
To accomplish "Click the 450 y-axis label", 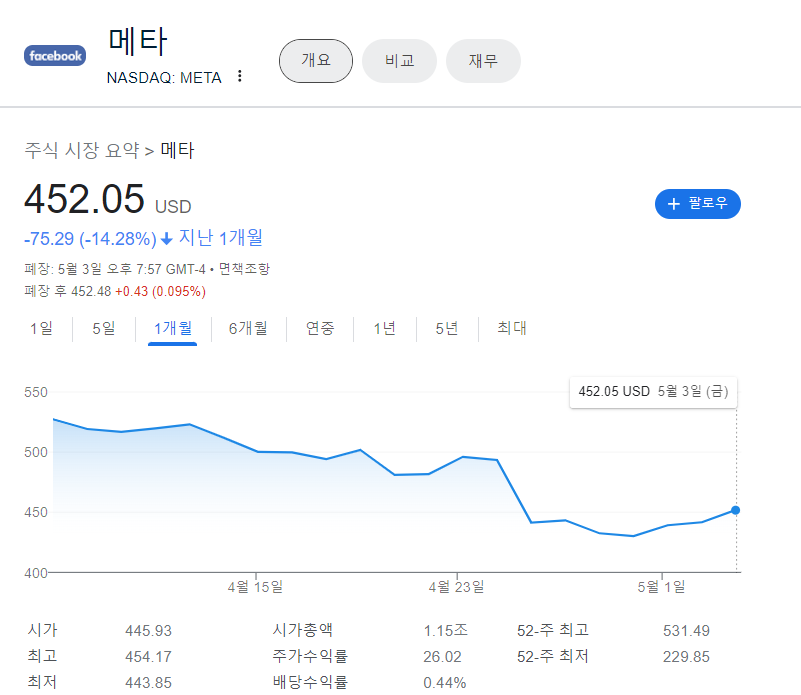I will coord(36,513).
